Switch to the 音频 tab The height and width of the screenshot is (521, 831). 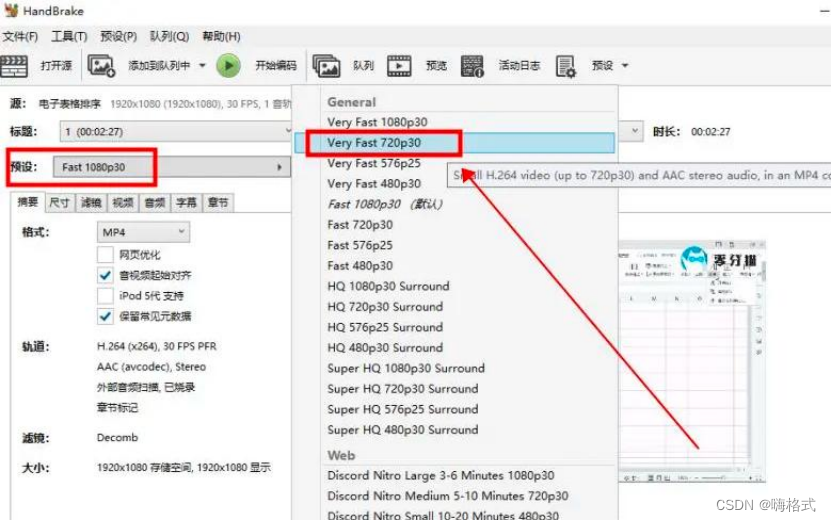(x=155, y=202)
